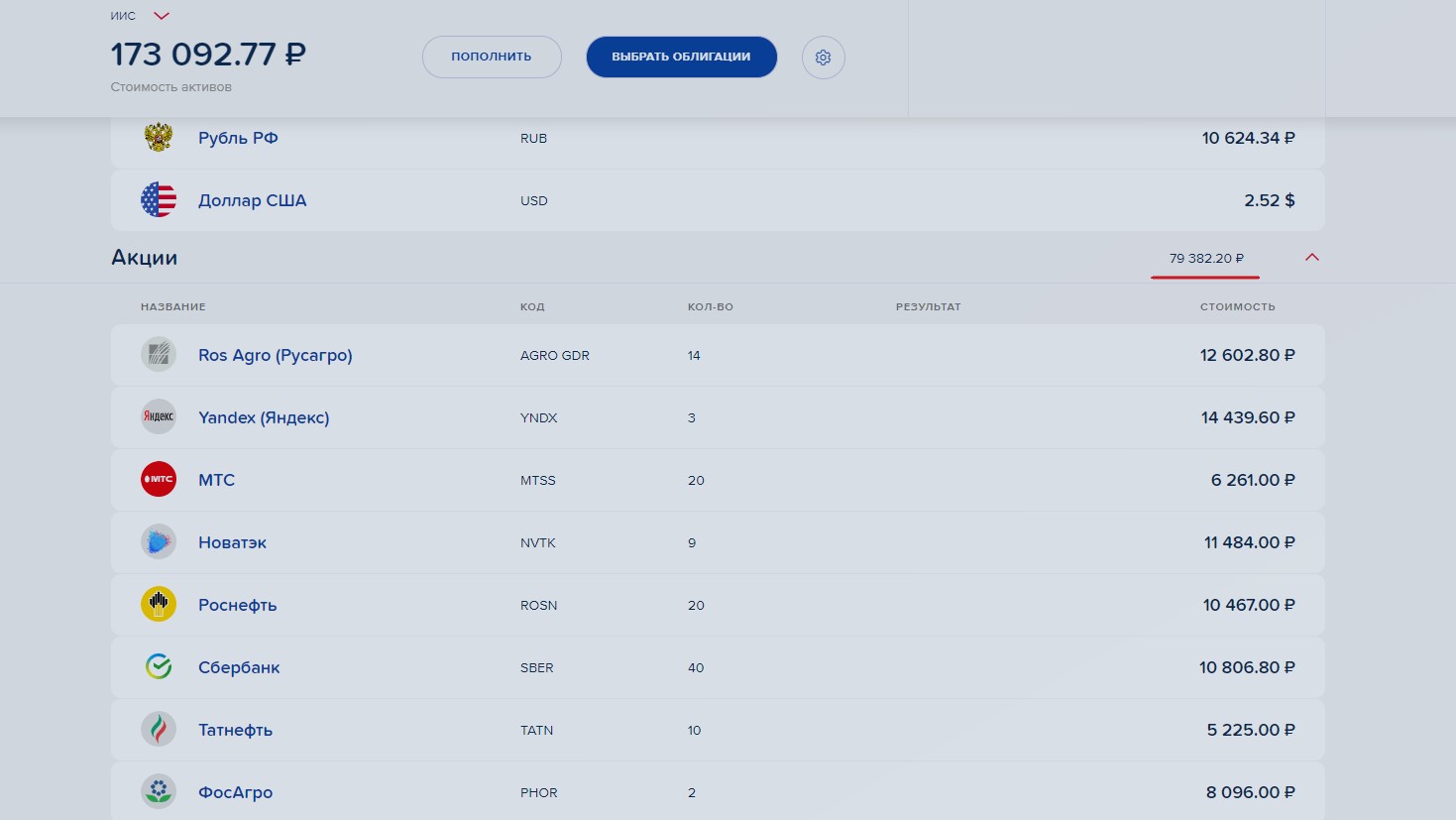Click the NVTK ticker code

coord(538,542)
